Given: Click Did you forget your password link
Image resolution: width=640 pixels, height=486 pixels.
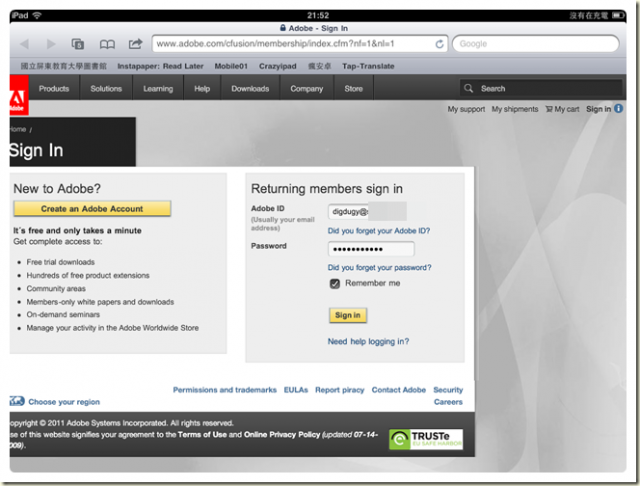Looking at the screenshot, I should click(x=380, y=268).
